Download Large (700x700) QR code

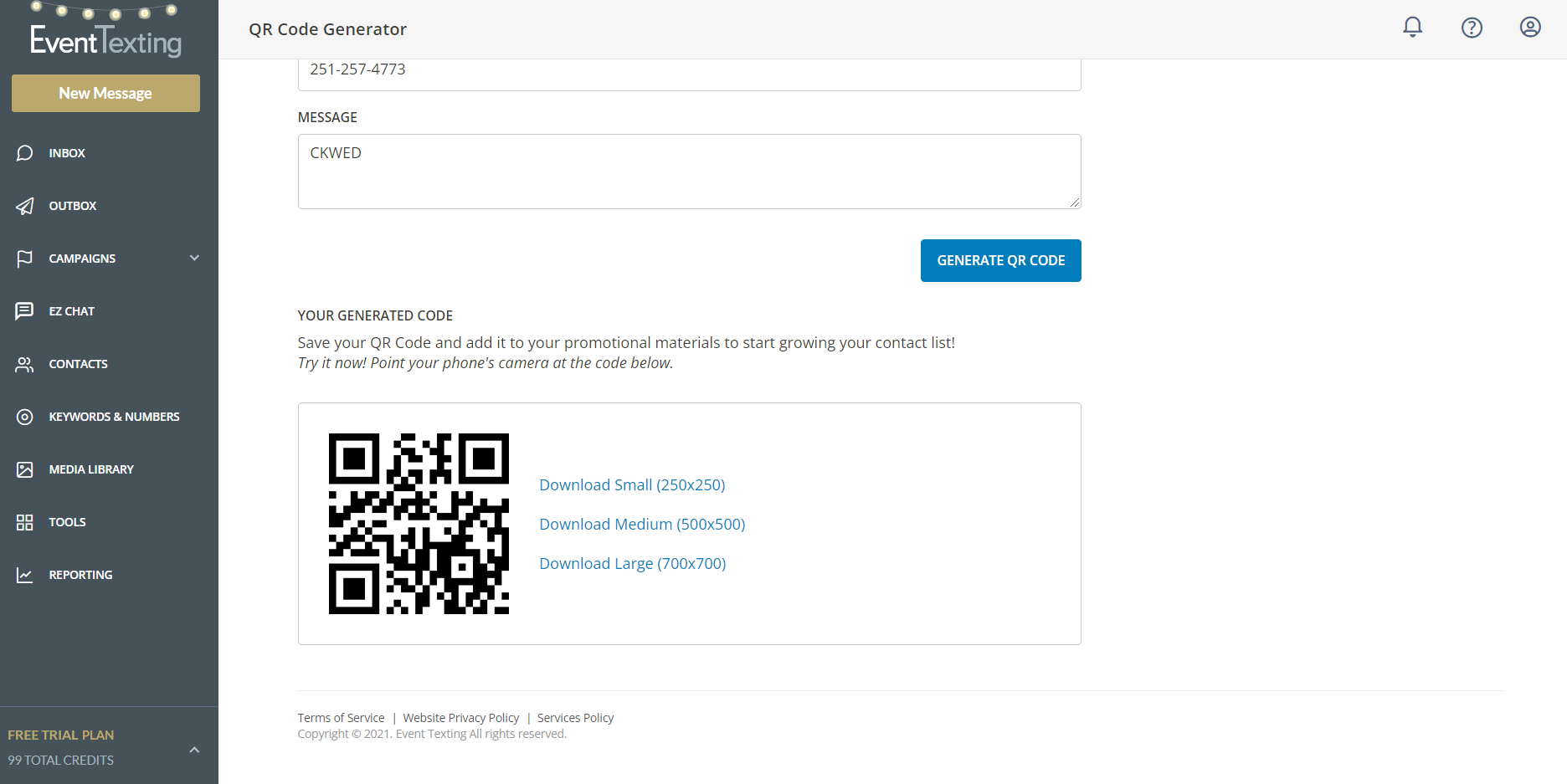pos(633,563)
